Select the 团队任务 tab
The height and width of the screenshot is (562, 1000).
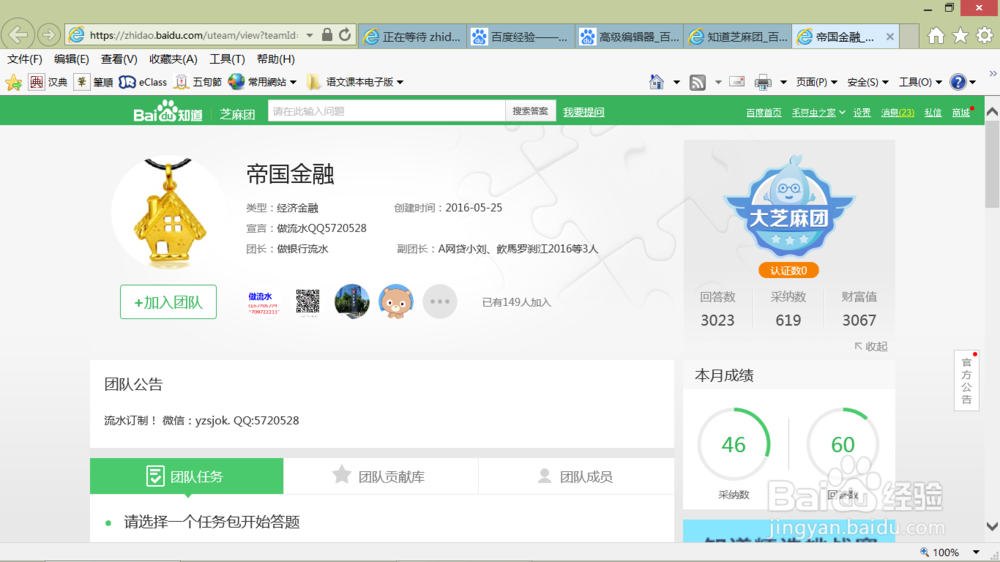186,476
